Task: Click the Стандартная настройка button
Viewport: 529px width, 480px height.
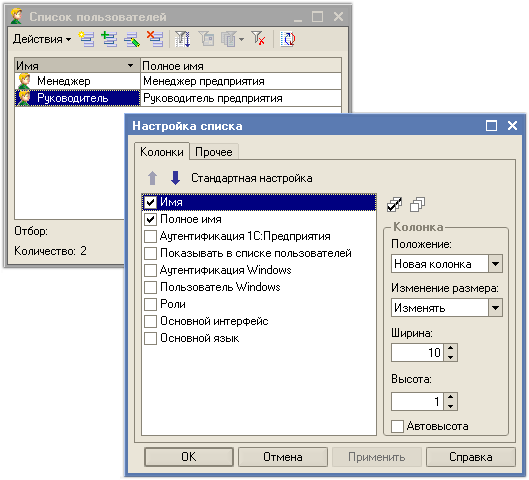Action: (x=252, y=178)
